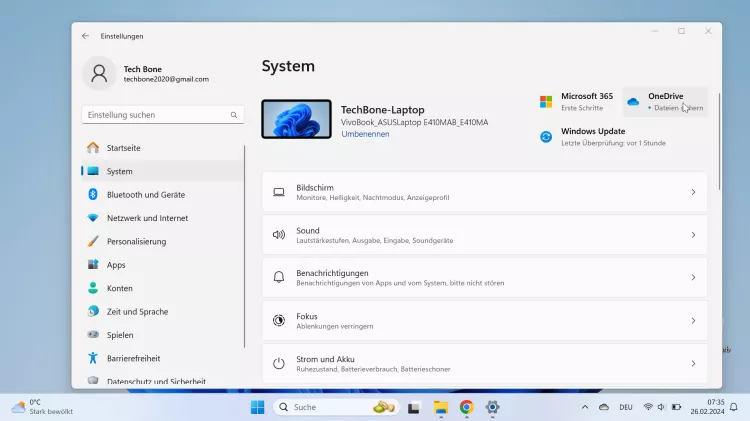Screen dimensions: 750x421
Task: Click the tray volume speaker icon
Action: pos(662,407)
